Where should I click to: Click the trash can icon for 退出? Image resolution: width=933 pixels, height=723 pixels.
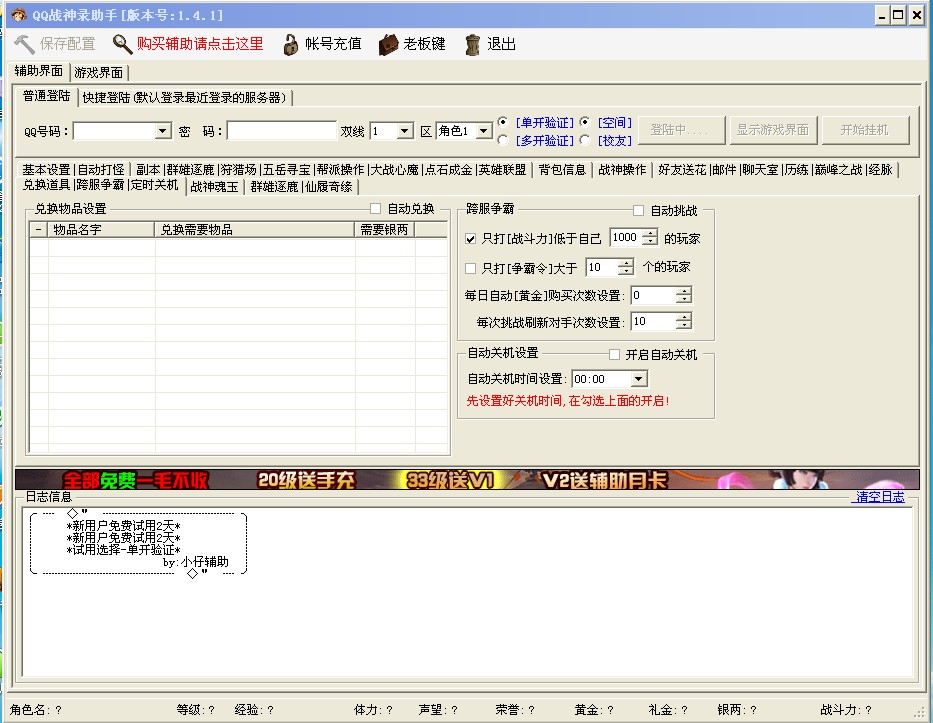(472, 45)
